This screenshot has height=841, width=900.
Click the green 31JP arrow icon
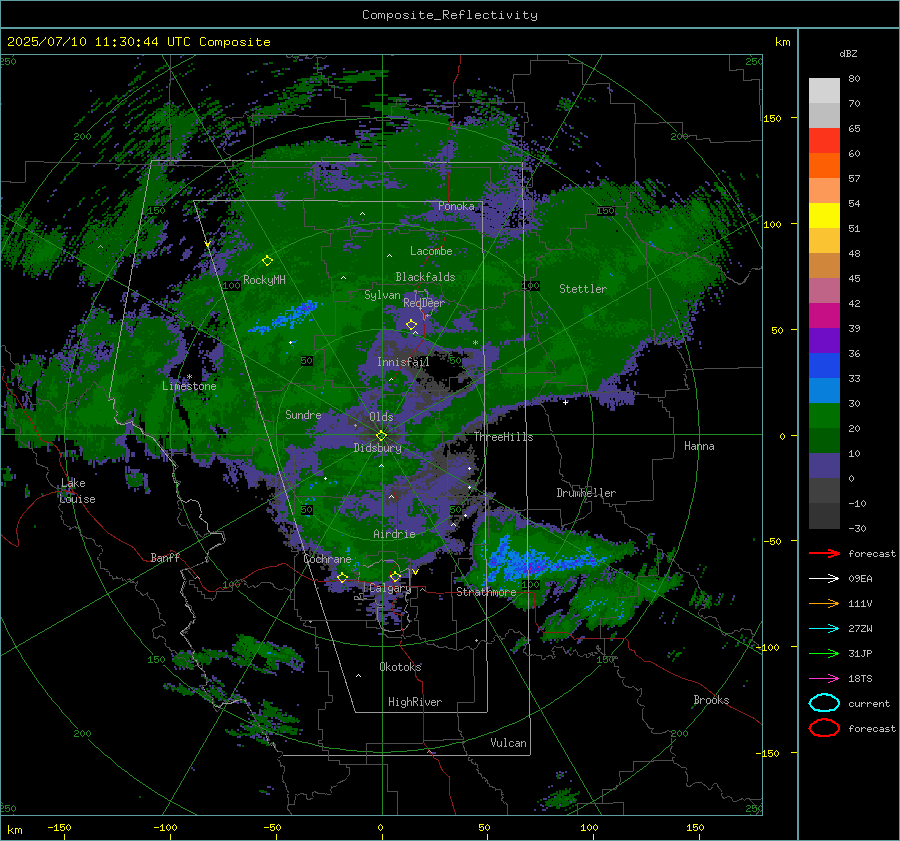[824, 653]
